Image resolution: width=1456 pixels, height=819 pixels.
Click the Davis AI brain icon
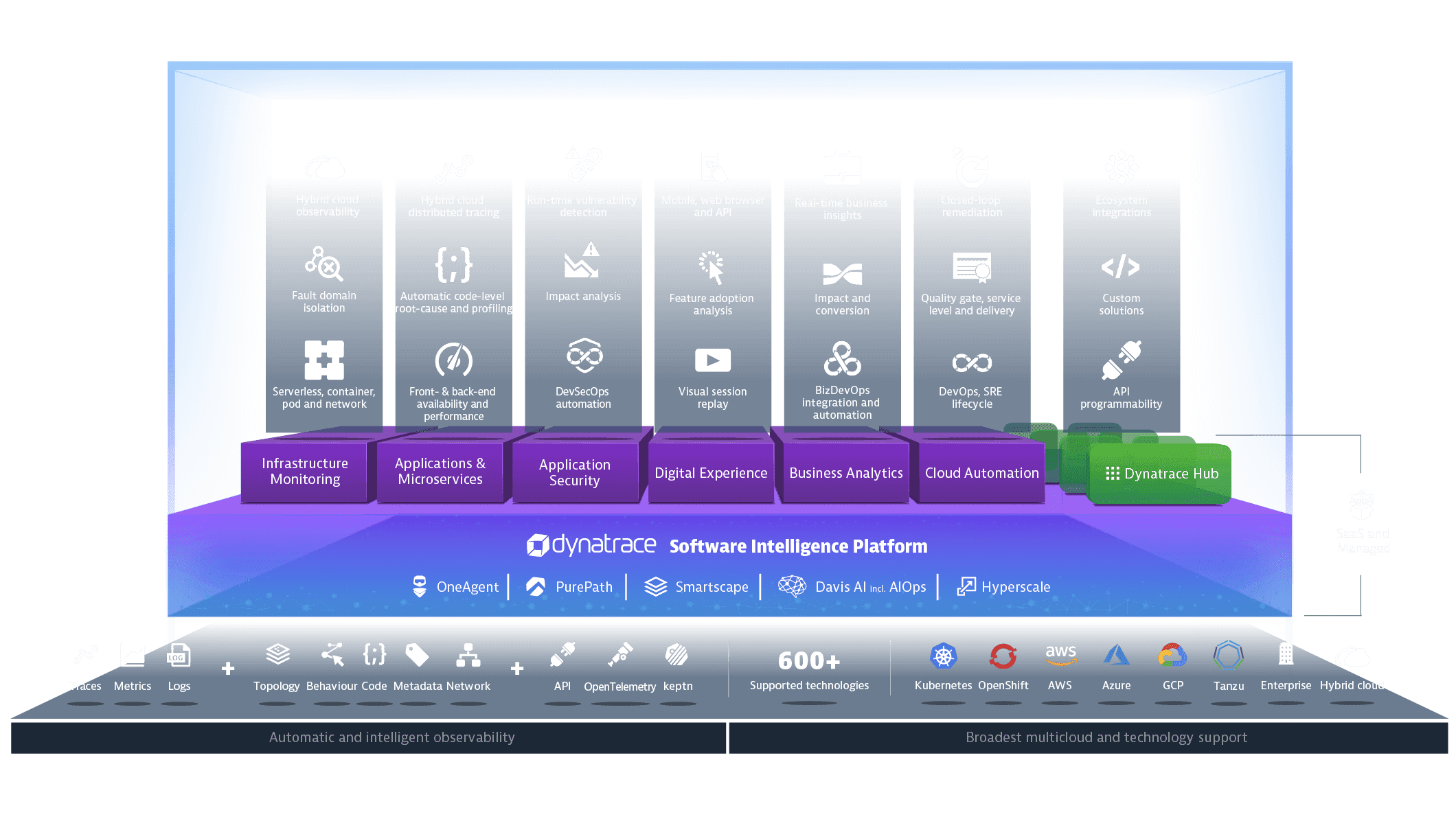pos(792,586)
